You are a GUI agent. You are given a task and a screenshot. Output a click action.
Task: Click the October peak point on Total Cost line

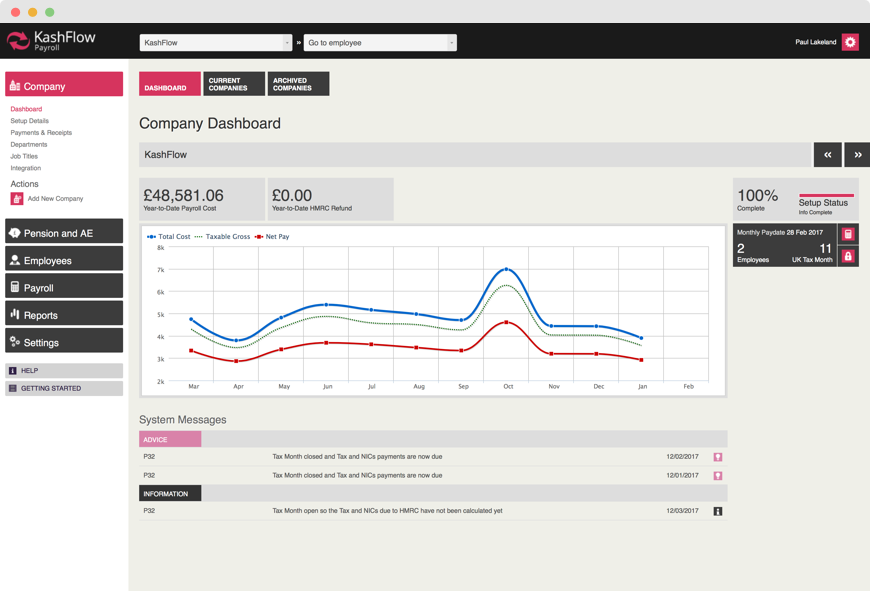click(x=507, y=269)
